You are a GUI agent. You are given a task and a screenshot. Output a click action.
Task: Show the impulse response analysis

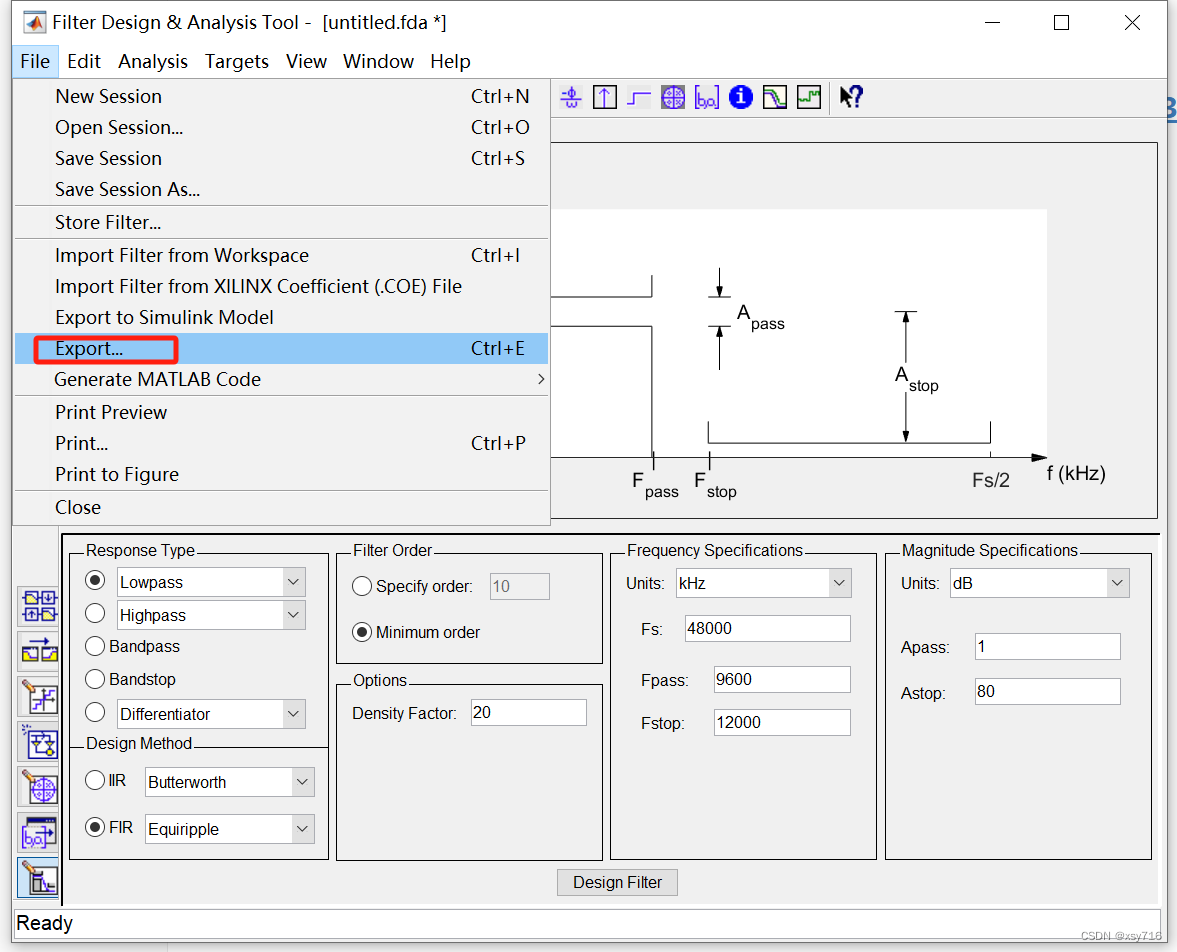tap(605, 97)
